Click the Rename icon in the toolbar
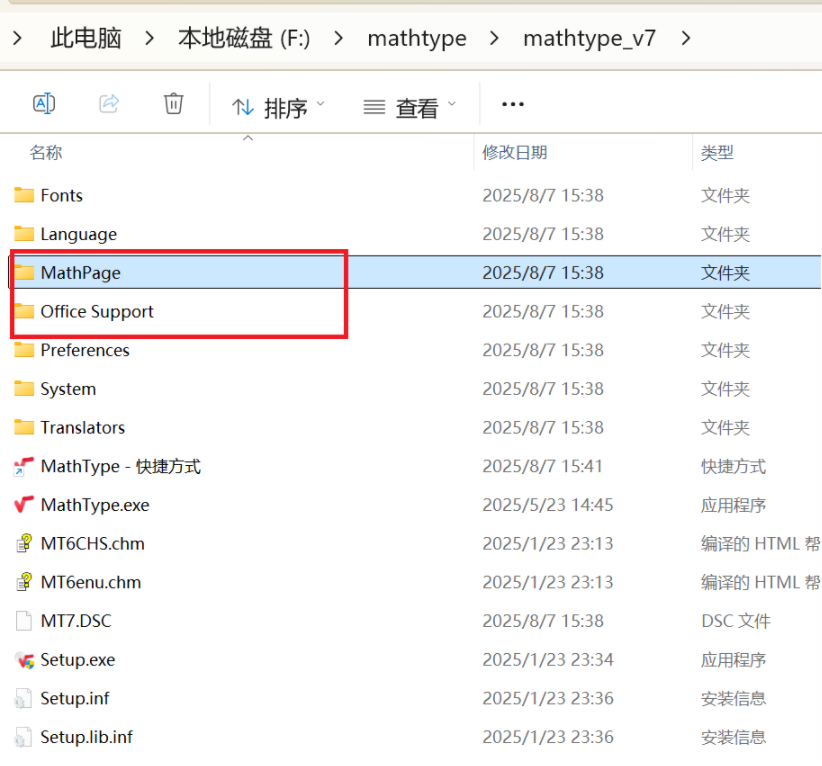822x766 pixels. [x=43, y=103]
